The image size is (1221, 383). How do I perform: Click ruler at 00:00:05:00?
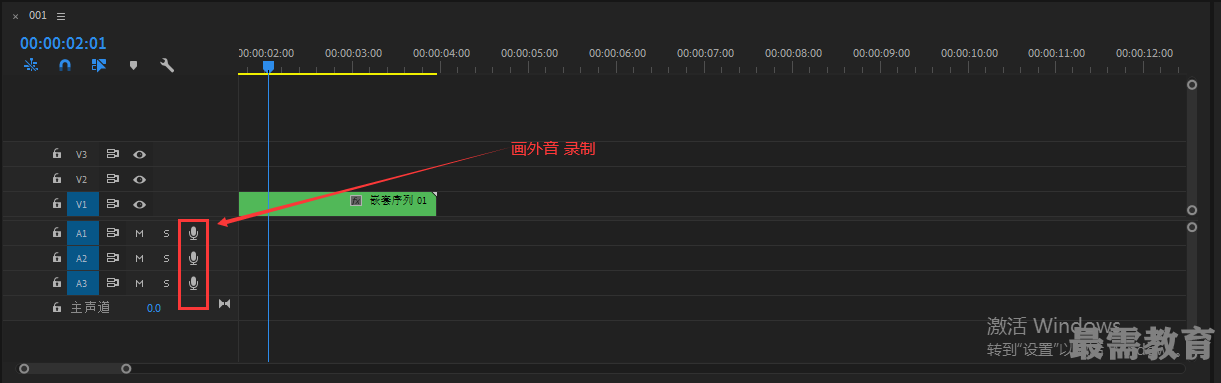529,53
